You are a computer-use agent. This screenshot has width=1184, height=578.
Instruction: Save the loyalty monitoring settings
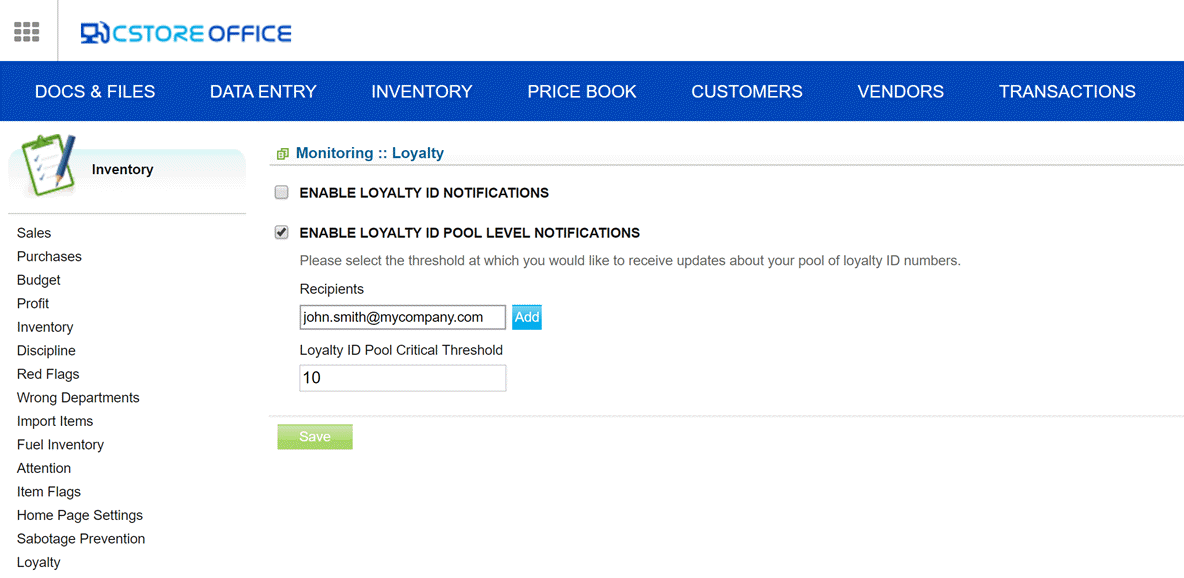315,437
